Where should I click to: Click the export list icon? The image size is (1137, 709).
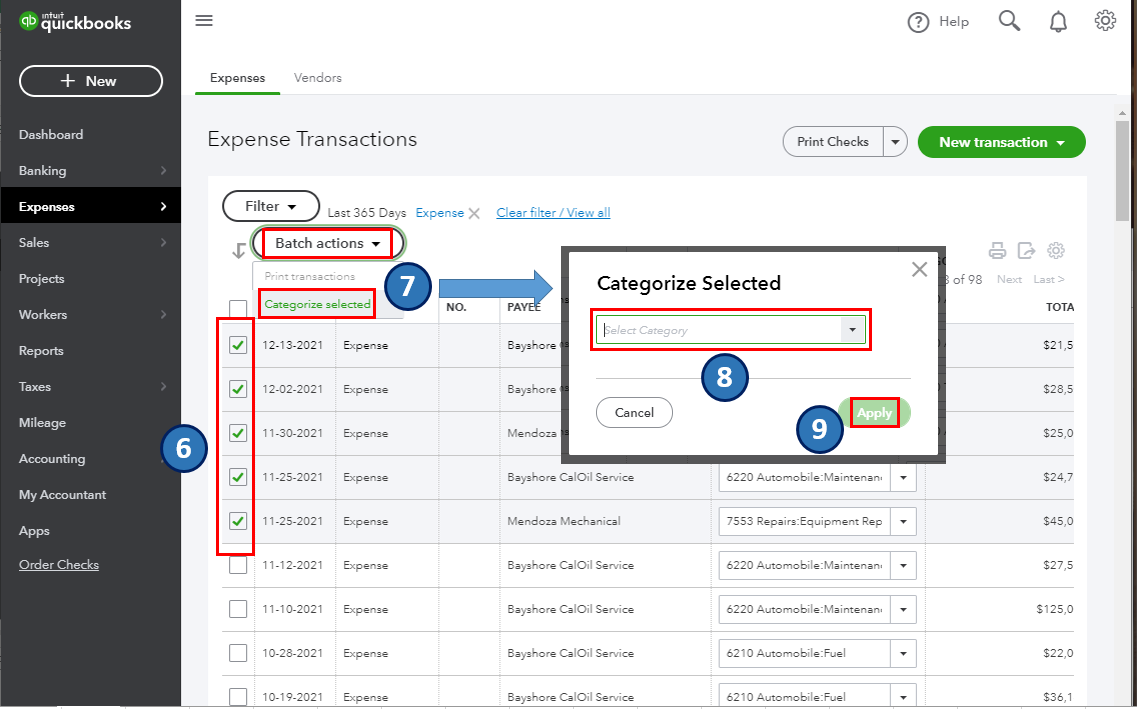(x=1026, y=251)
